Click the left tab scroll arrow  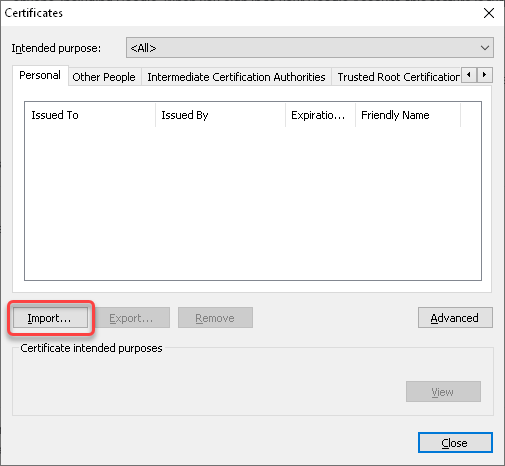[x=469, y=75]
